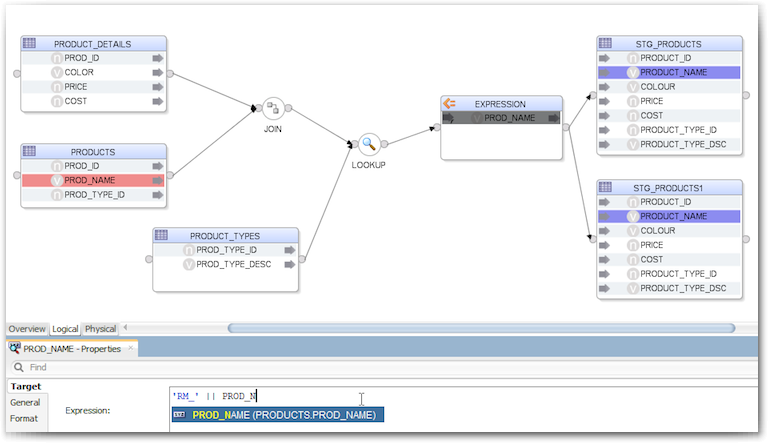Click the STG_PRODUCTS1 table grid icon

605,187
